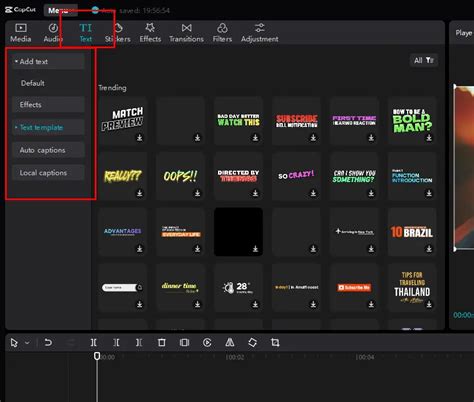The width and height of the screenshot is (474, 402).
Task: Open Auto captions option
Action: 48,150
